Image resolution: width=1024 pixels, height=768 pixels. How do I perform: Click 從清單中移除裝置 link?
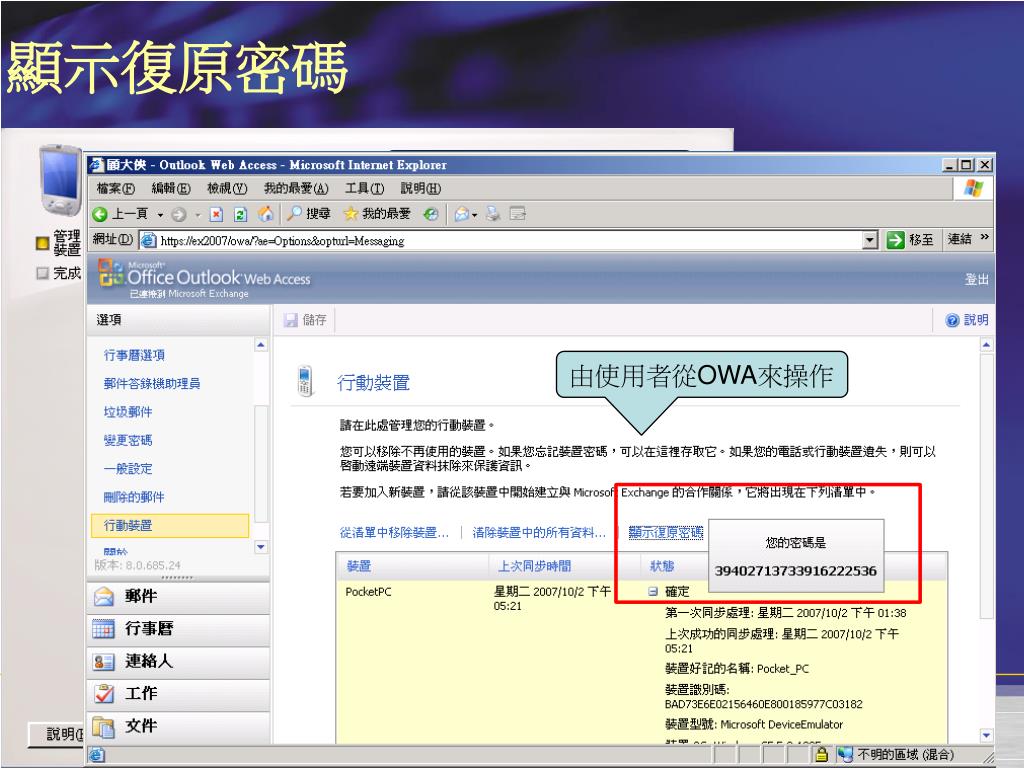(394, 532)
